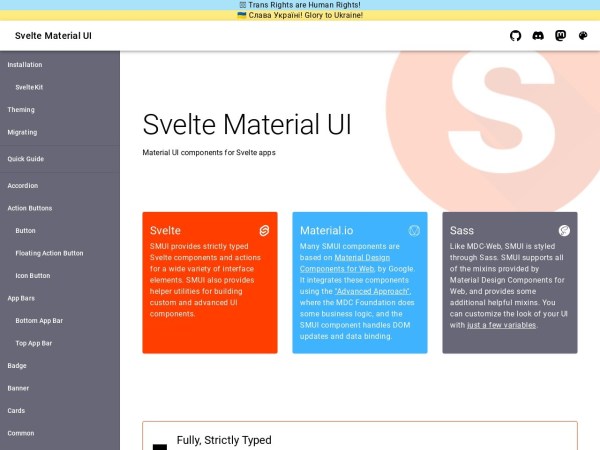
Task: Select SvelteKit under Installation
Action: [x=29, y=87]
